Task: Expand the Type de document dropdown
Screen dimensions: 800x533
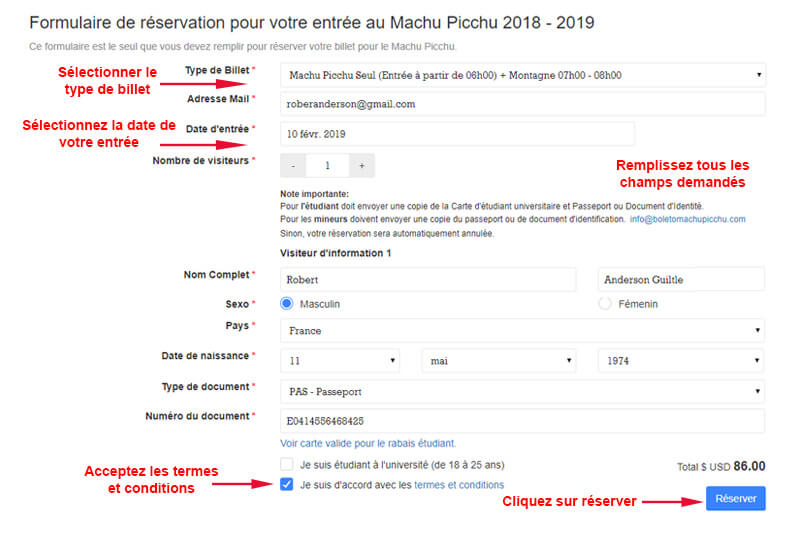Action: click(522, 392)
